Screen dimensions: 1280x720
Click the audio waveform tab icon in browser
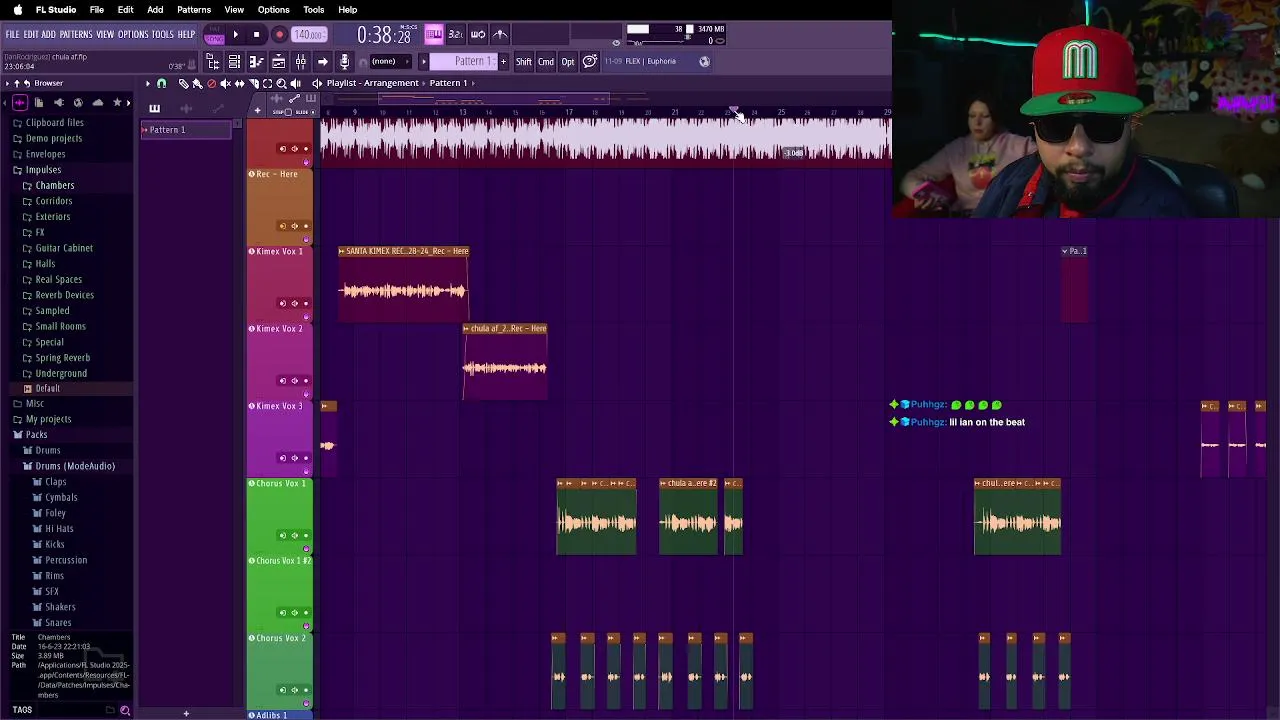click(x=19, y=102)
